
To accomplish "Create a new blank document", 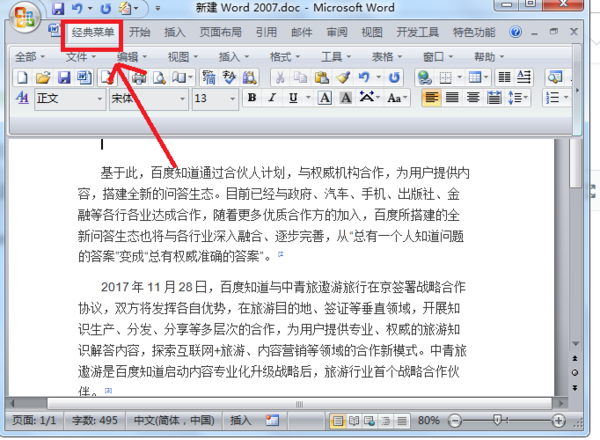I will tap(22, 77).
